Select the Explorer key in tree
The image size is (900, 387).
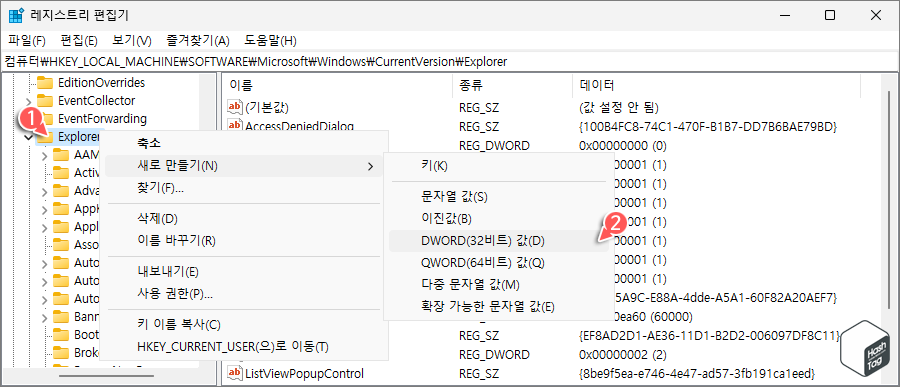pos(80,137)
